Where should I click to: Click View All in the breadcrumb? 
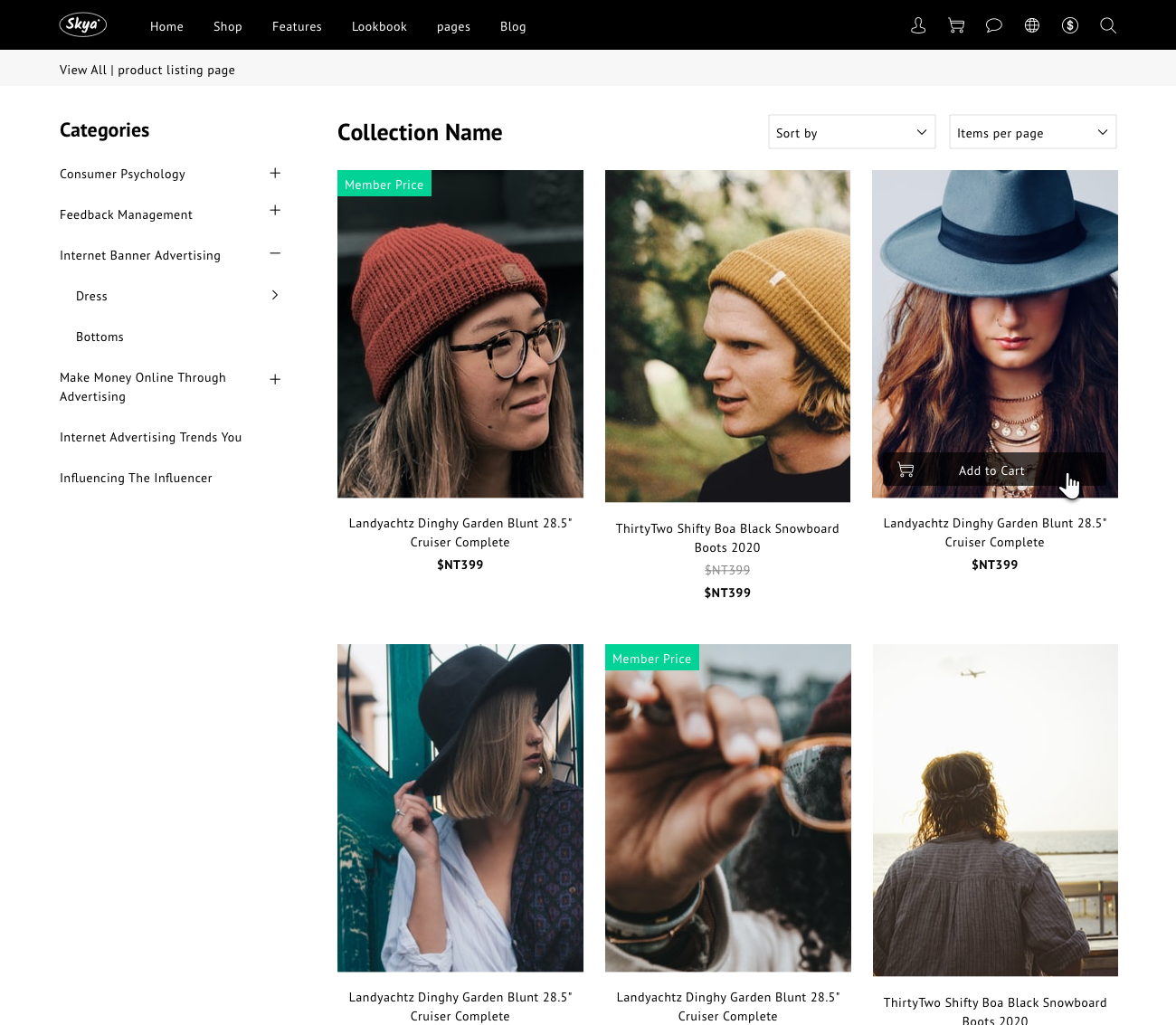tap(83, 70)
